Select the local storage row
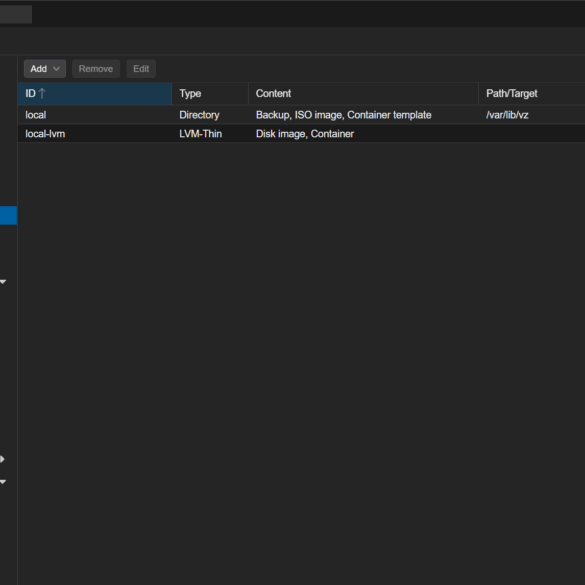Screen dimensions: 585x585 [x=301, y=115]
